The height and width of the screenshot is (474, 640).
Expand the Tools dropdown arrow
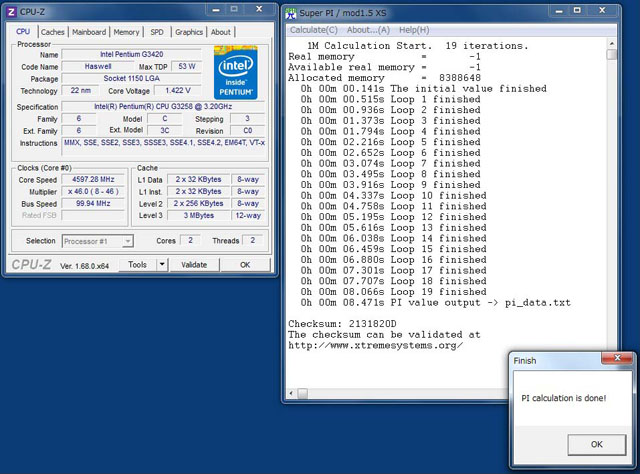(162, 265)
